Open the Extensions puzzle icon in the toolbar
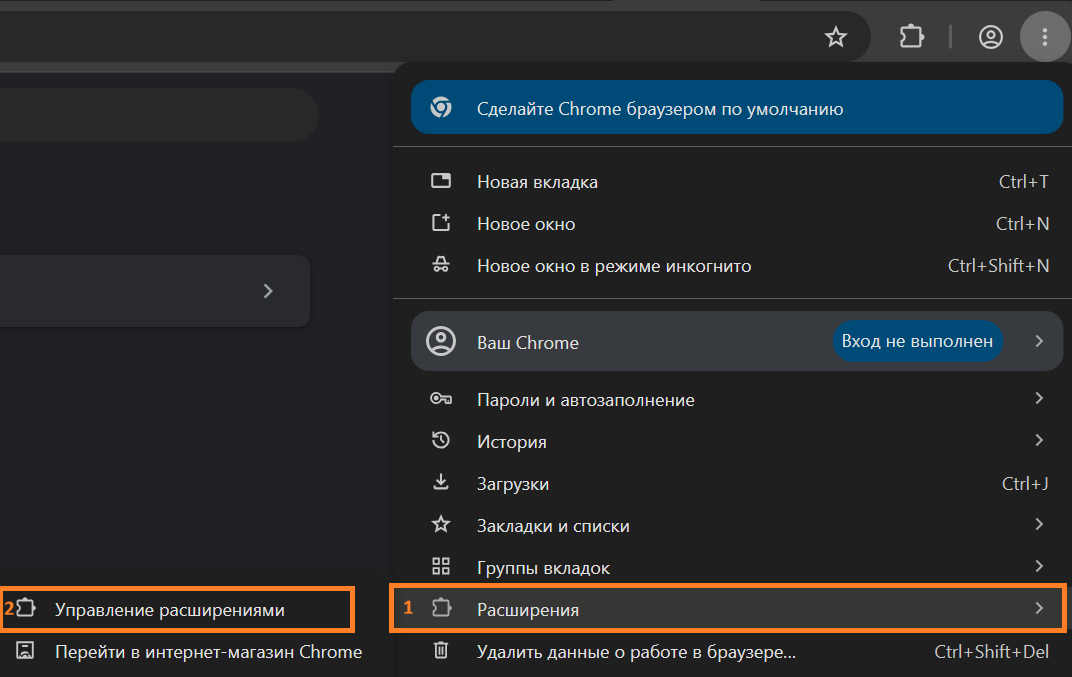The height and width of the screenshot is (677, 1072). point(911,36)
